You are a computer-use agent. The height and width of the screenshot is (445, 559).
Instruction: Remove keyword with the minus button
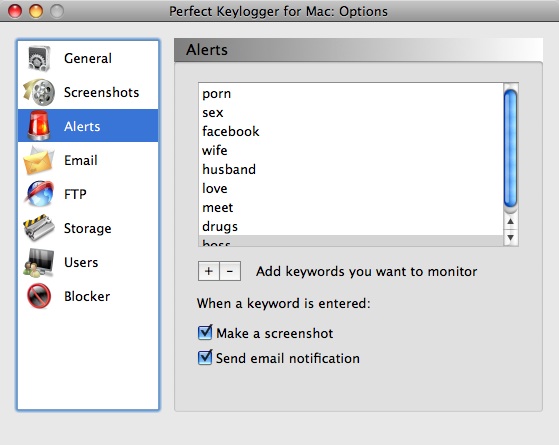click(x=230, y=271)
